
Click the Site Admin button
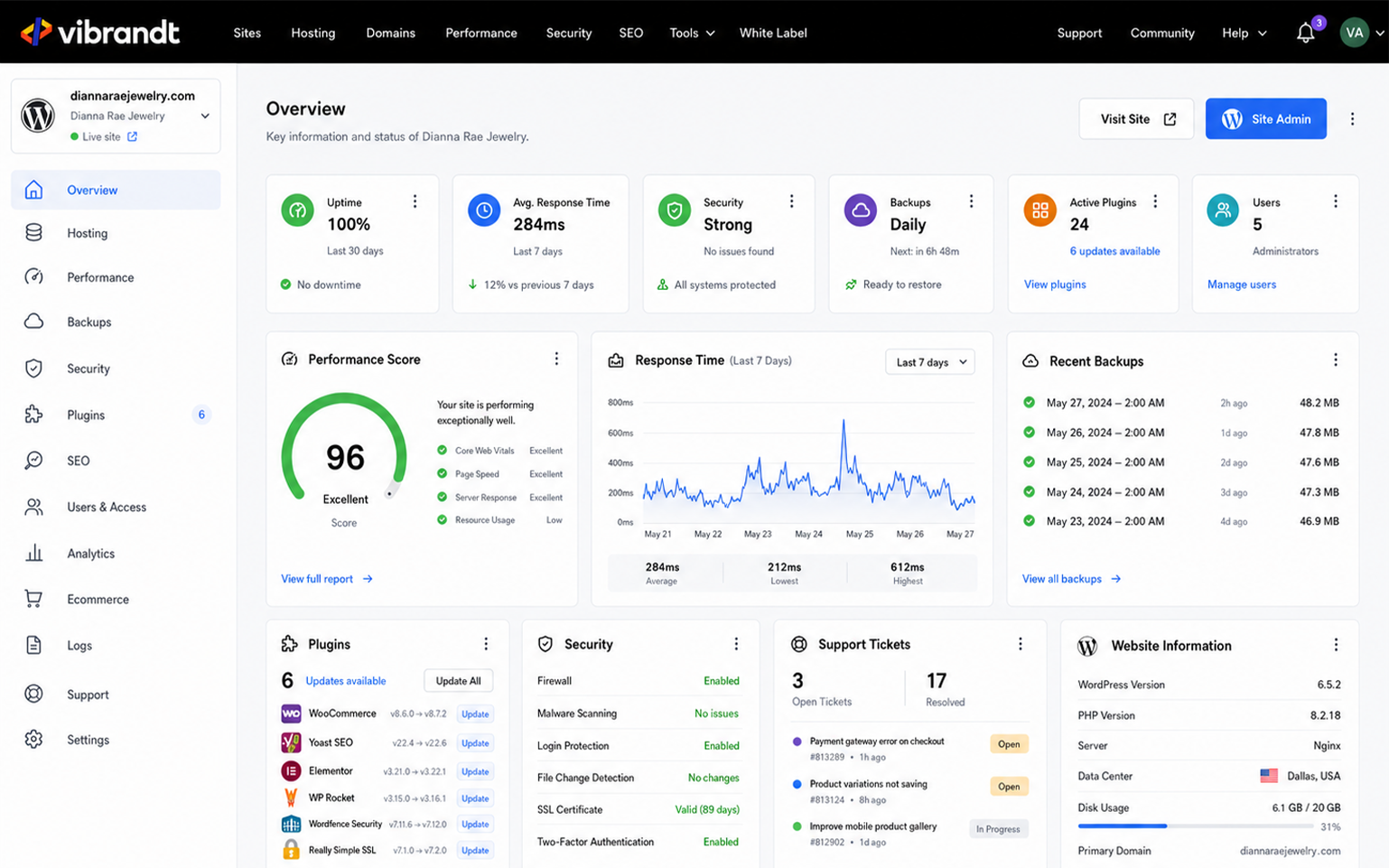pyautogui.click(x=1265, y=119)
